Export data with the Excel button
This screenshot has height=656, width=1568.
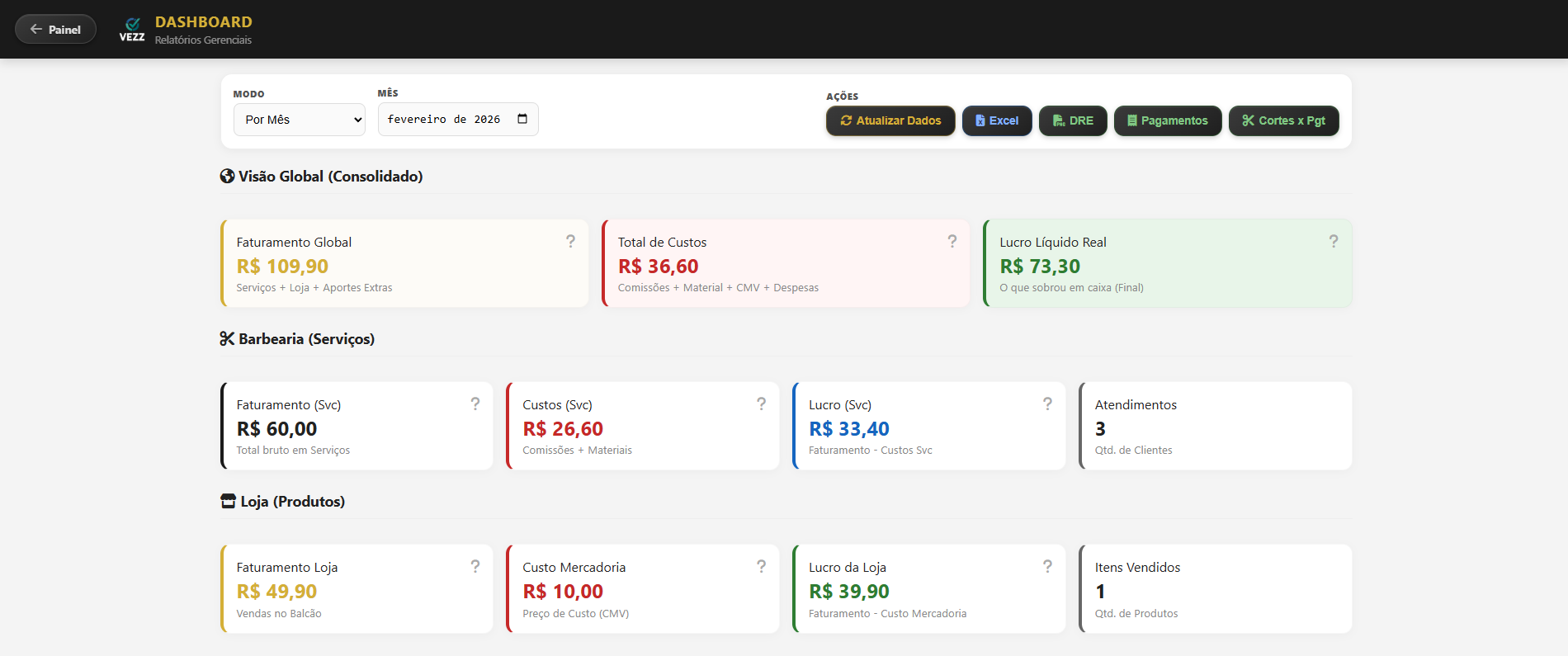click(996, 120)
